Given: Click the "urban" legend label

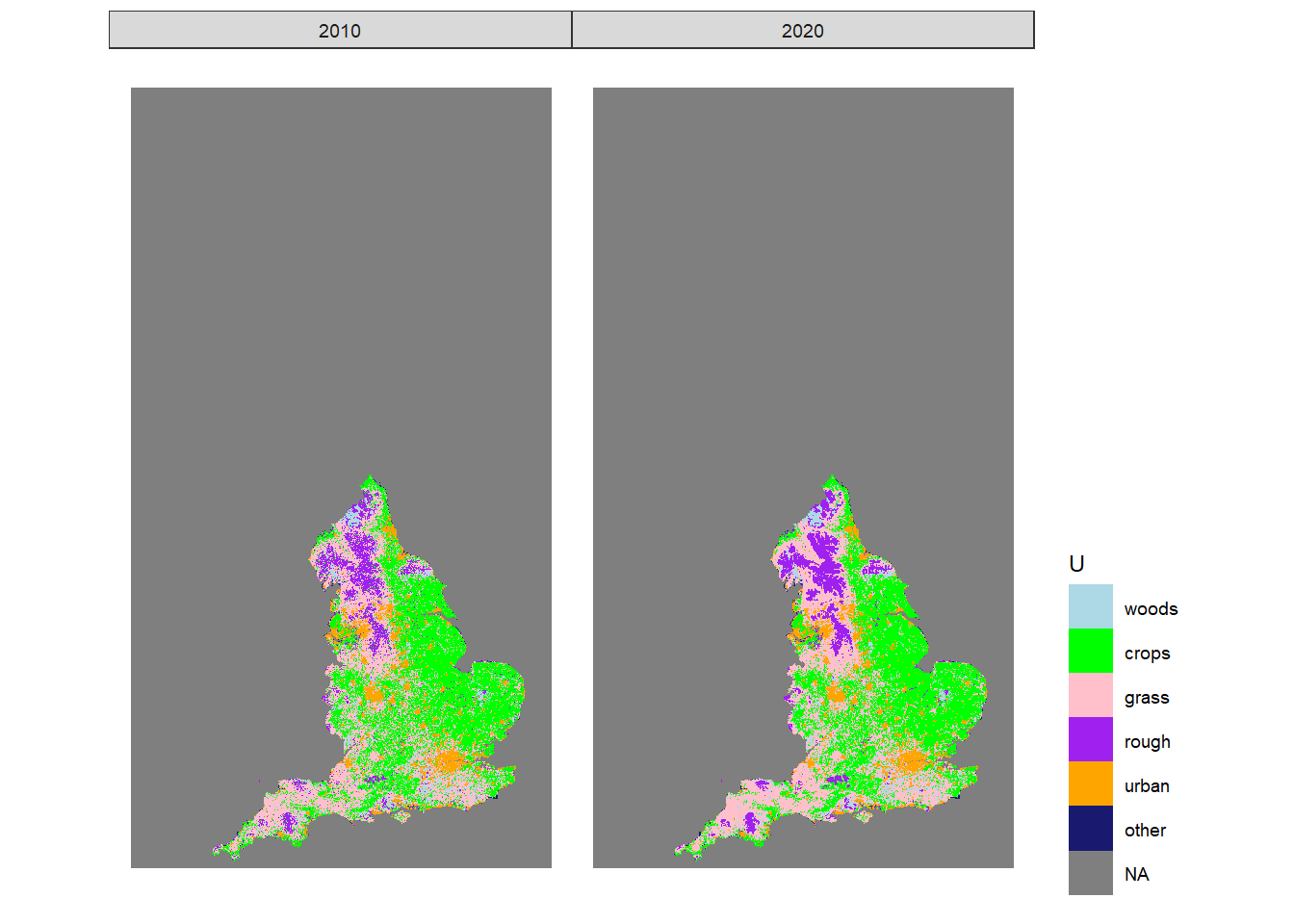Looking at the screenshot, I should coord(1147,785).
